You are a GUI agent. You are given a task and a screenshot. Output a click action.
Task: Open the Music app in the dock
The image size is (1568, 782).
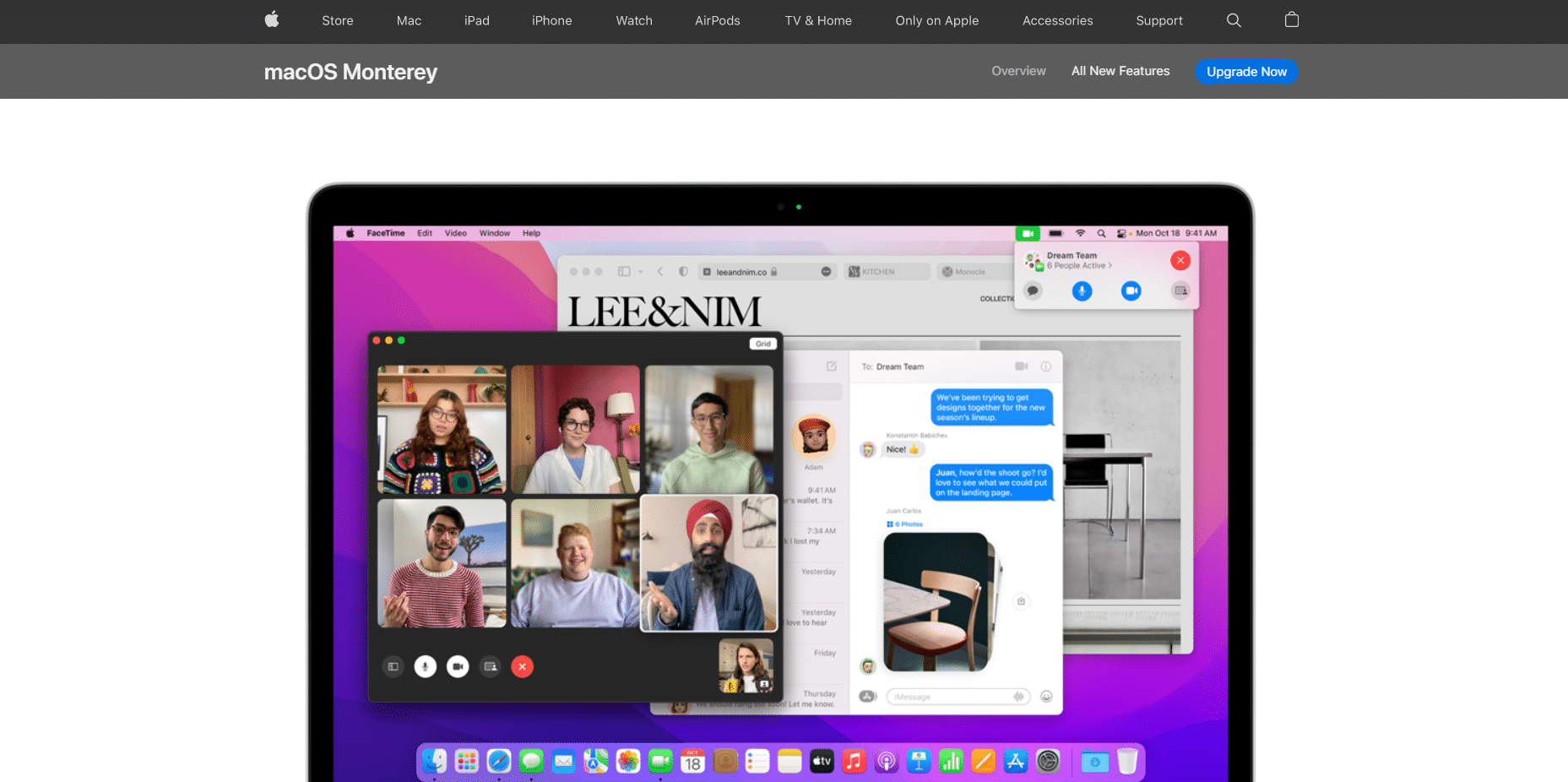pyautogui.click(x=854, y=762)
